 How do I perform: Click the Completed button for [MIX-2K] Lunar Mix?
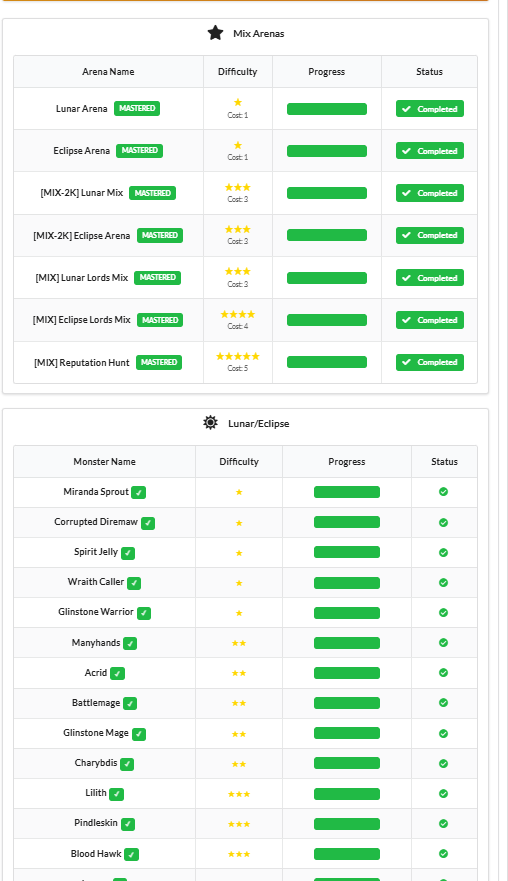430,193
